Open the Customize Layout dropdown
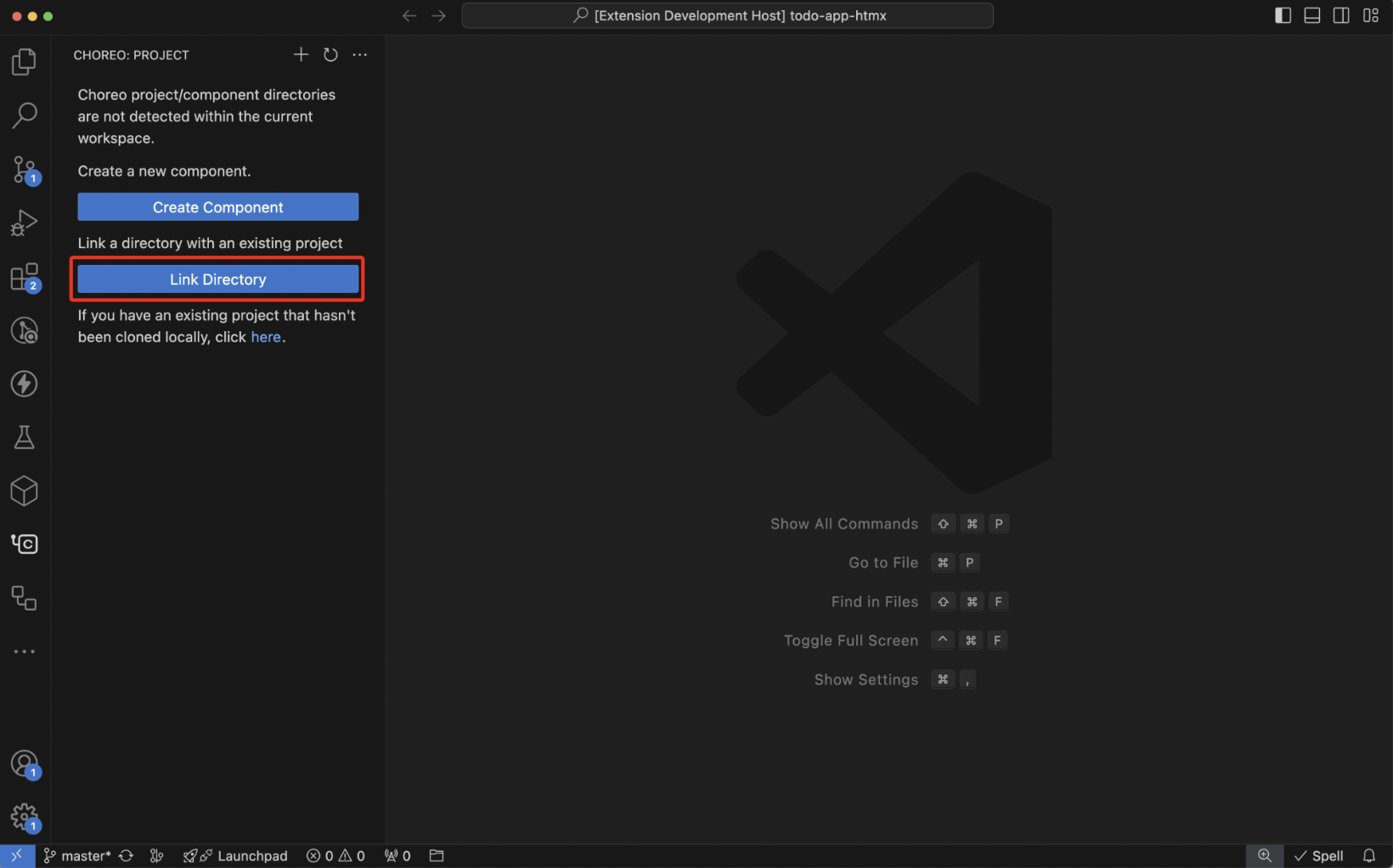This screenshot has width=1393, height=868. [1370, 15]
